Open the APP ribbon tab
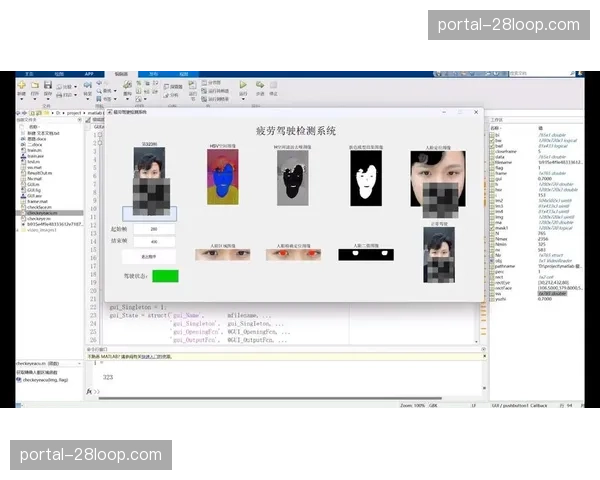This screenshot has width=600, height=480. click(x=88, y=74)
